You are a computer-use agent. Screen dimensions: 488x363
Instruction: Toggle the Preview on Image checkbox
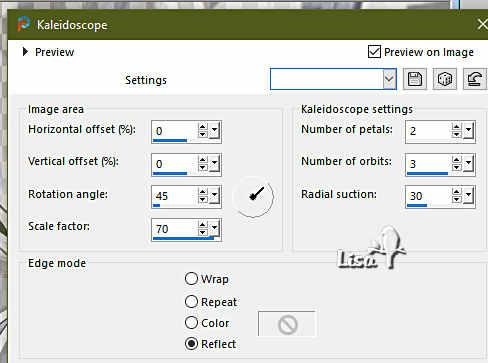[x=374, y=52]
